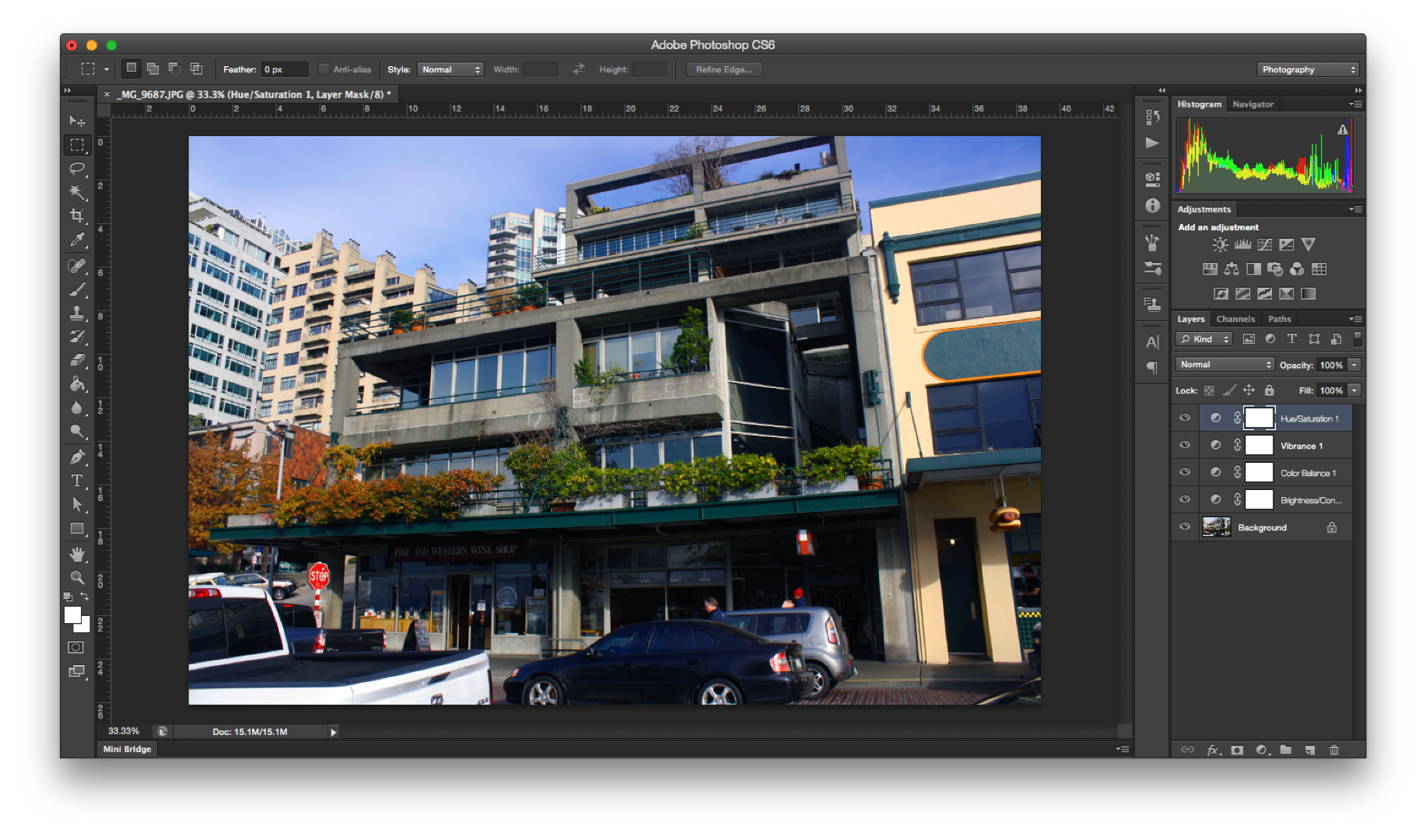Open the Photography workspace dropdown

click(x=1308, y=69)
